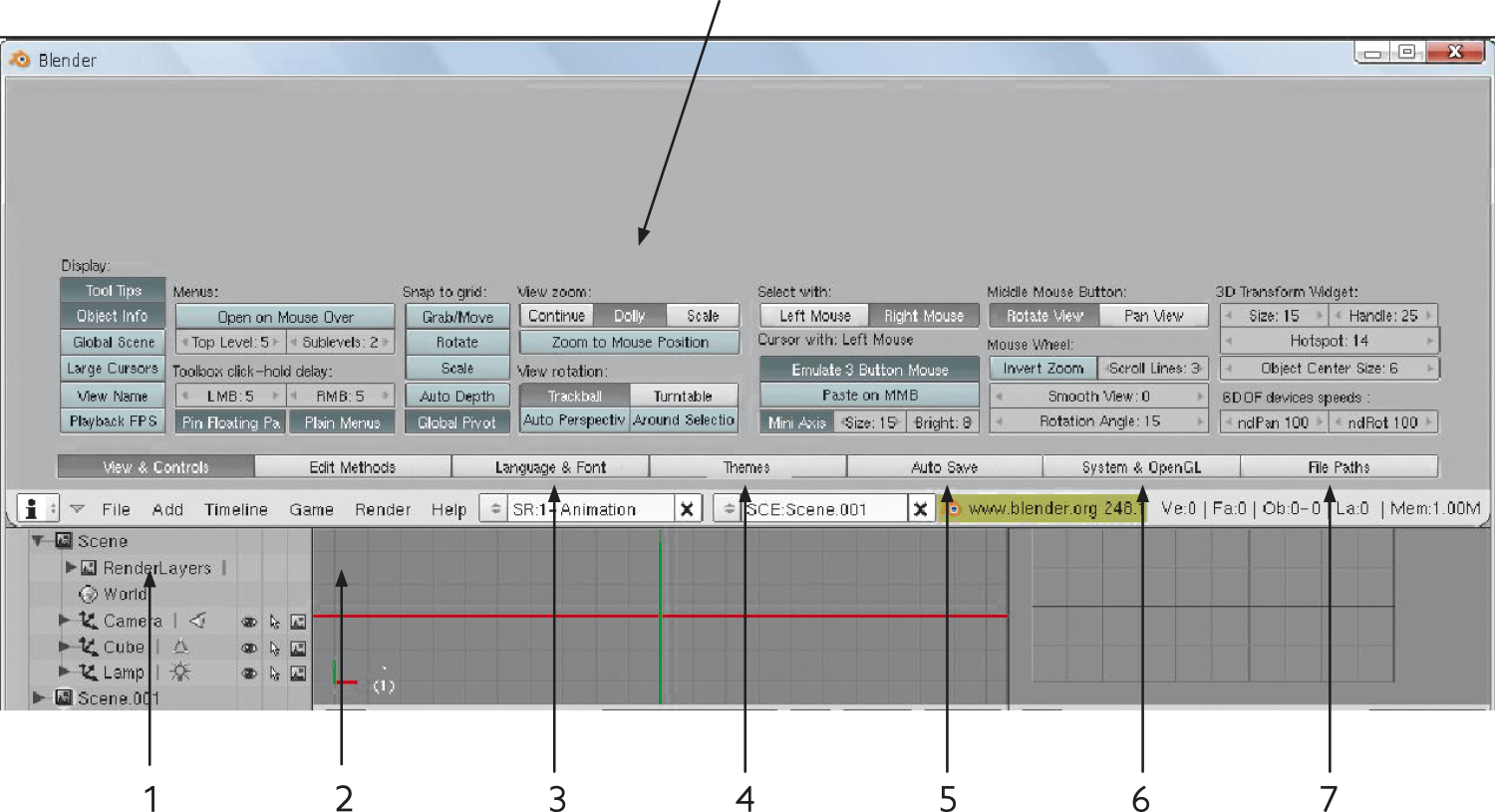This screenshot has width=1495, height=812.
Task: Click the World globe icon
Action: [x=89, y=594]
